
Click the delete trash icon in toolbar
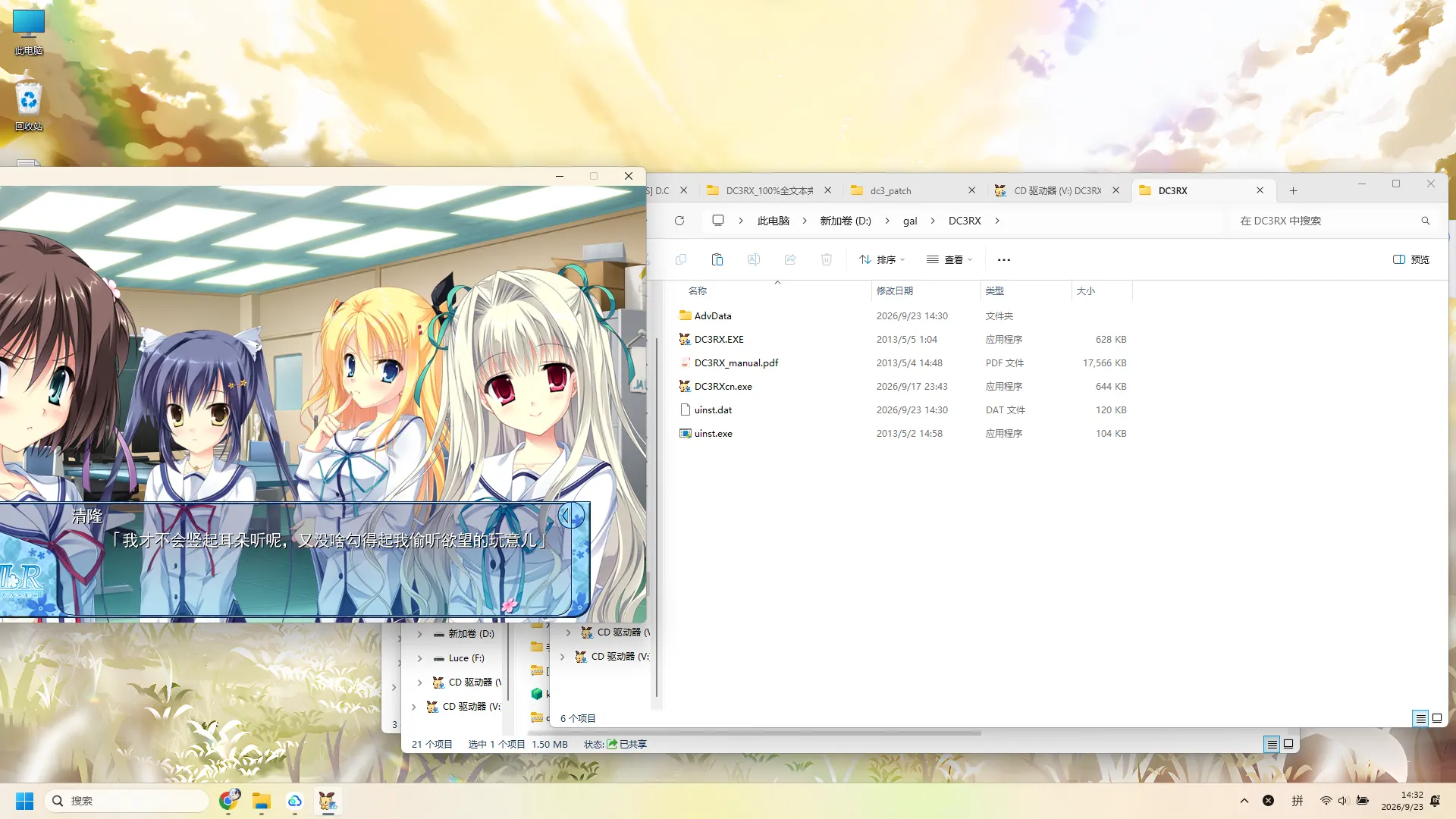pos(827,259)
